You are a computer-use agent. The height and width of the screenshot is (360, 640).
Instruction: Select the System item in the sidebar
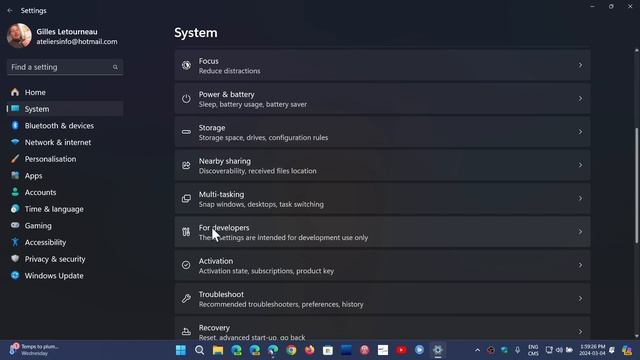click(x=65, y=109)
